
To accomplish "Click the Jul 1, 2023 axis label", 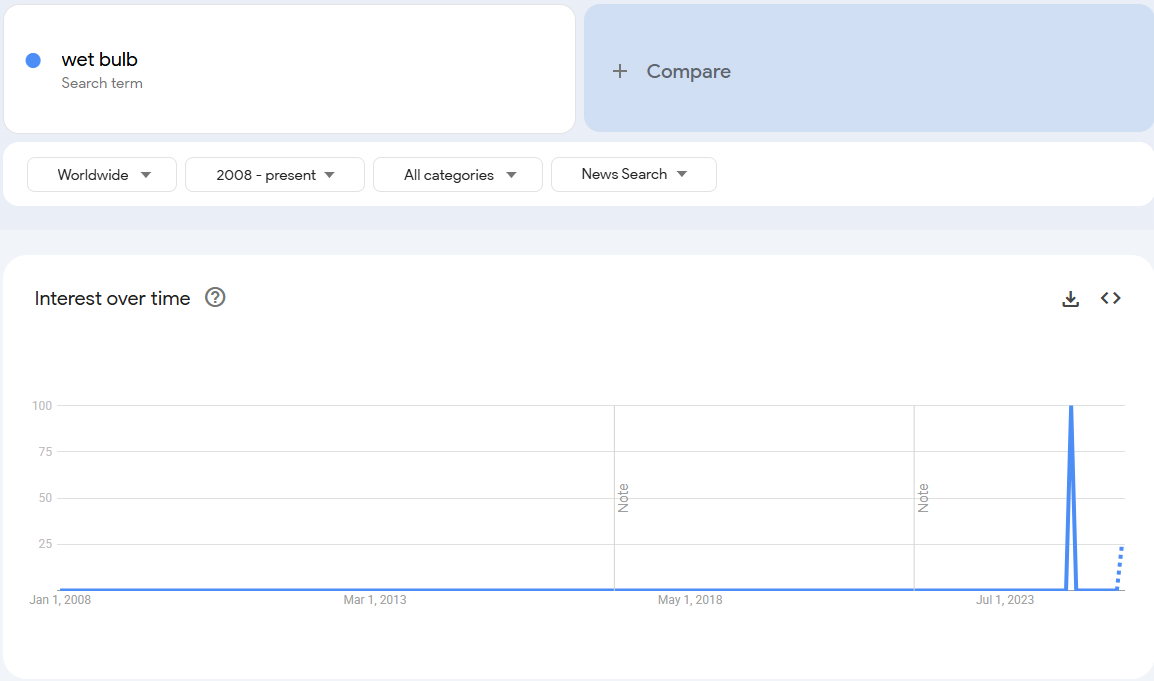I will point(1005,600).
